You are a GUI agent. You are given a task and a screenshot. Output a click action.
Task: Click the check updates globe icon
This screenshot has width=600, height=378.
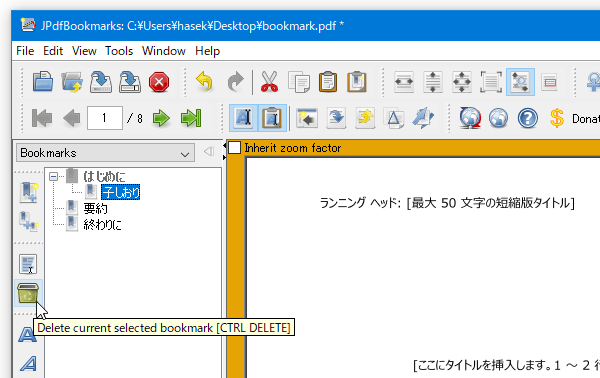tap(470, 118)
